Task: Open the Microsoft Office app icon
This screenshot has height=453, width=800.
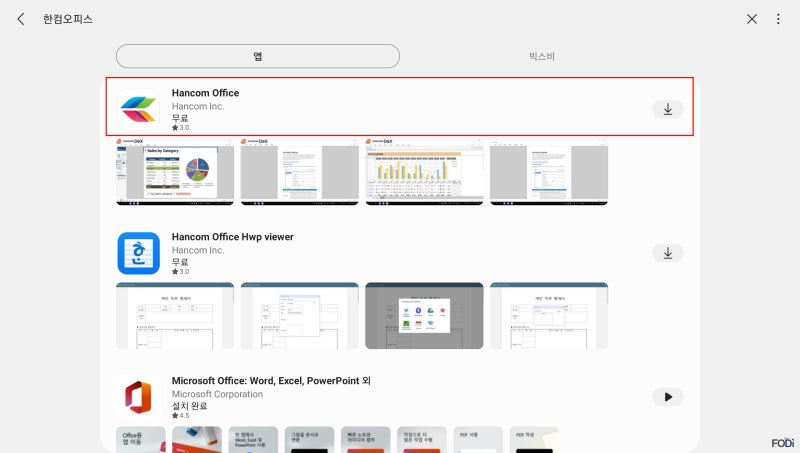Action: point(138,397)
